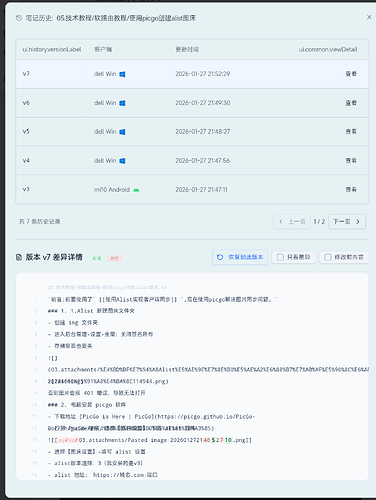Close the note history dialog

click(x=369, y=17)
